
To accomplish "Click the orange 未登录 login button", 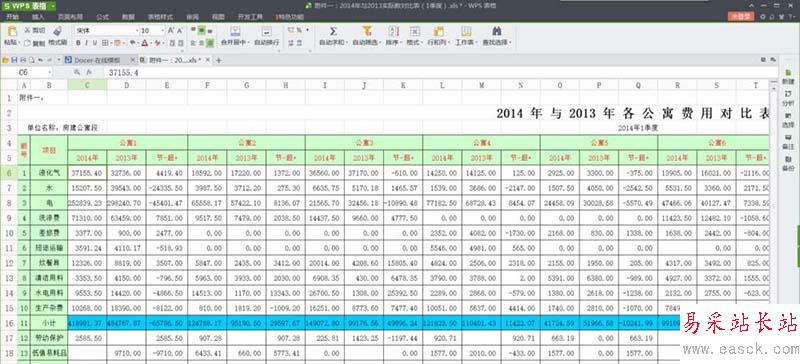I will [740, 17].
